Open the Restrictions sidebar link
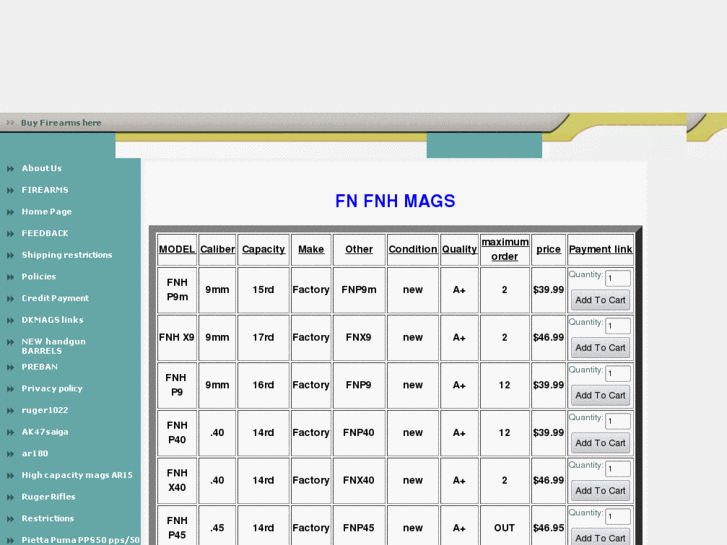 point(48,519)
